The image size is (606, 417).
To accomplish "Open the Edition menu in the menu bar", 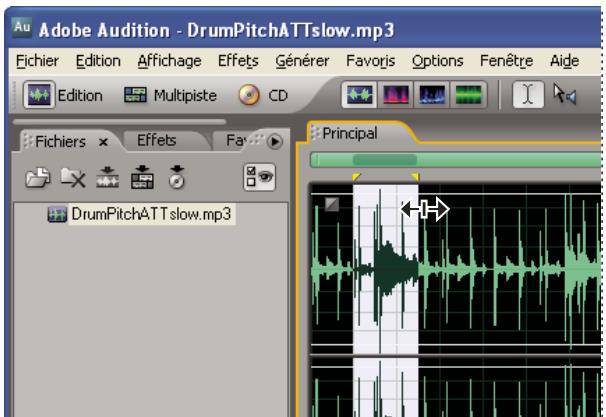I will point(98,61).
